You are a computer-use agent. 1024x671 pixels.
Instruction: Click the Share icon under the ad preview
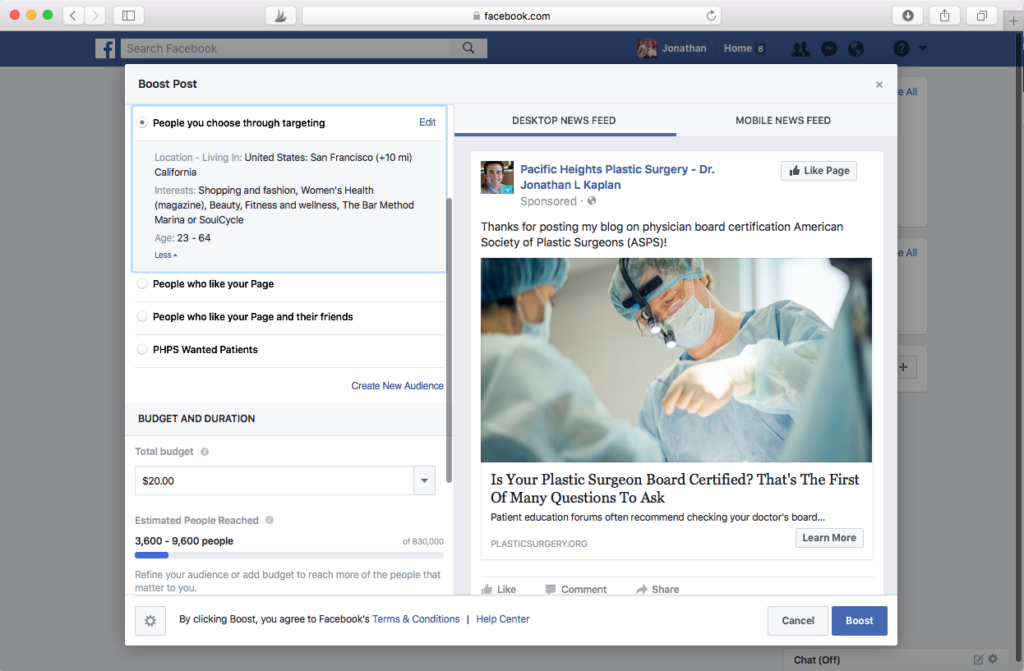641,589
